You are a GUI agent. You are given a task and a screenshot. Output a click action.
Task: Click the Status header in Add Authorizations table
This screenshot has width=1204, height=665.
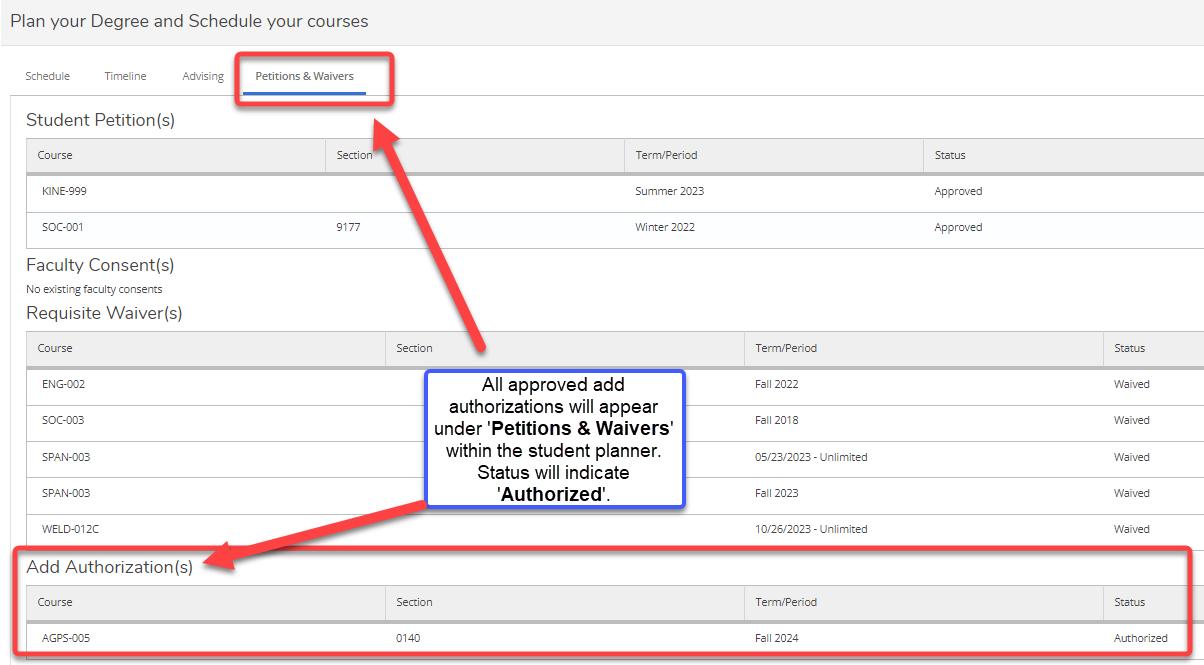click(x=1130, y=602)
